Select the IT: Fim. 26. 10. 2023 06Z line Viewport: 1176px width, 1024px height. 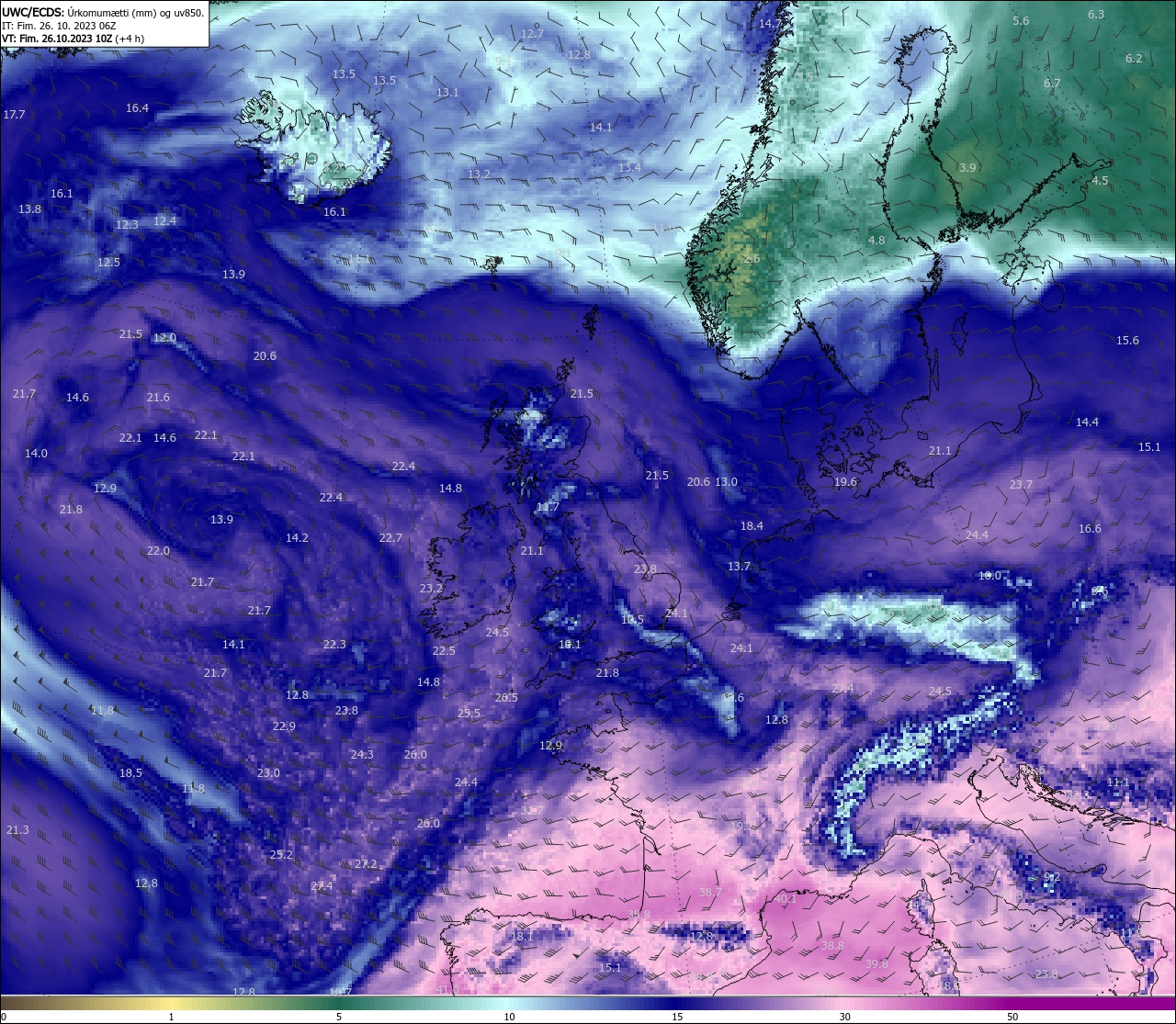click(x=59, y=26)
